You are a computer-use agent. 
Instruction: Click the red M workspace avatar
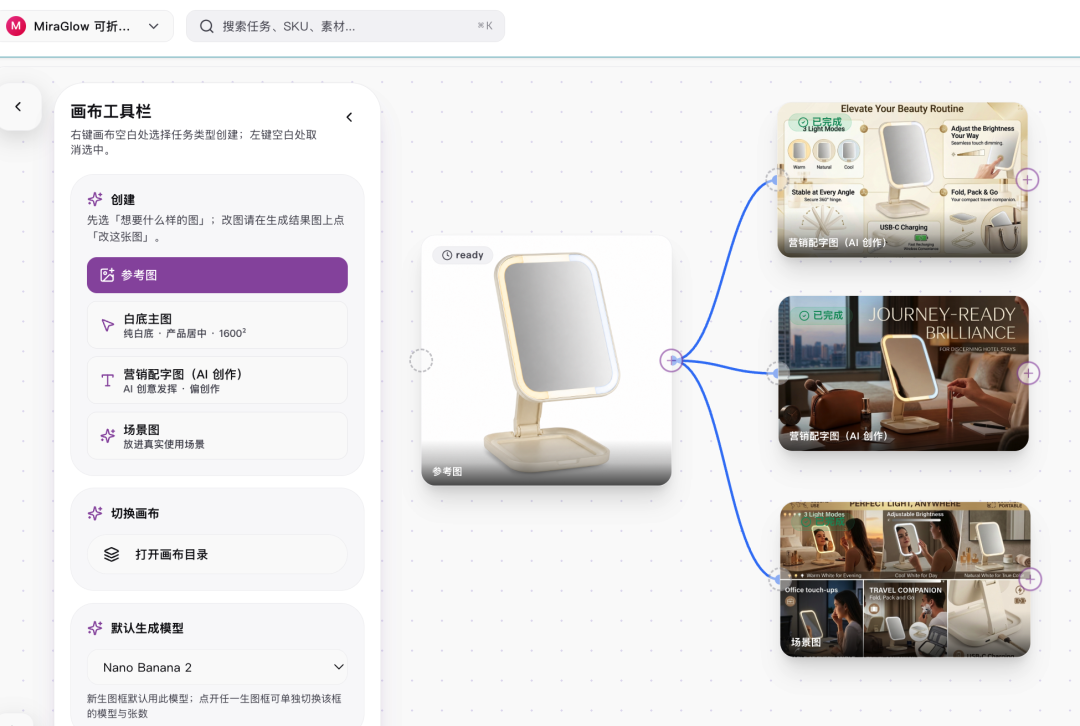pyautogui.click(x=16, y=26)
